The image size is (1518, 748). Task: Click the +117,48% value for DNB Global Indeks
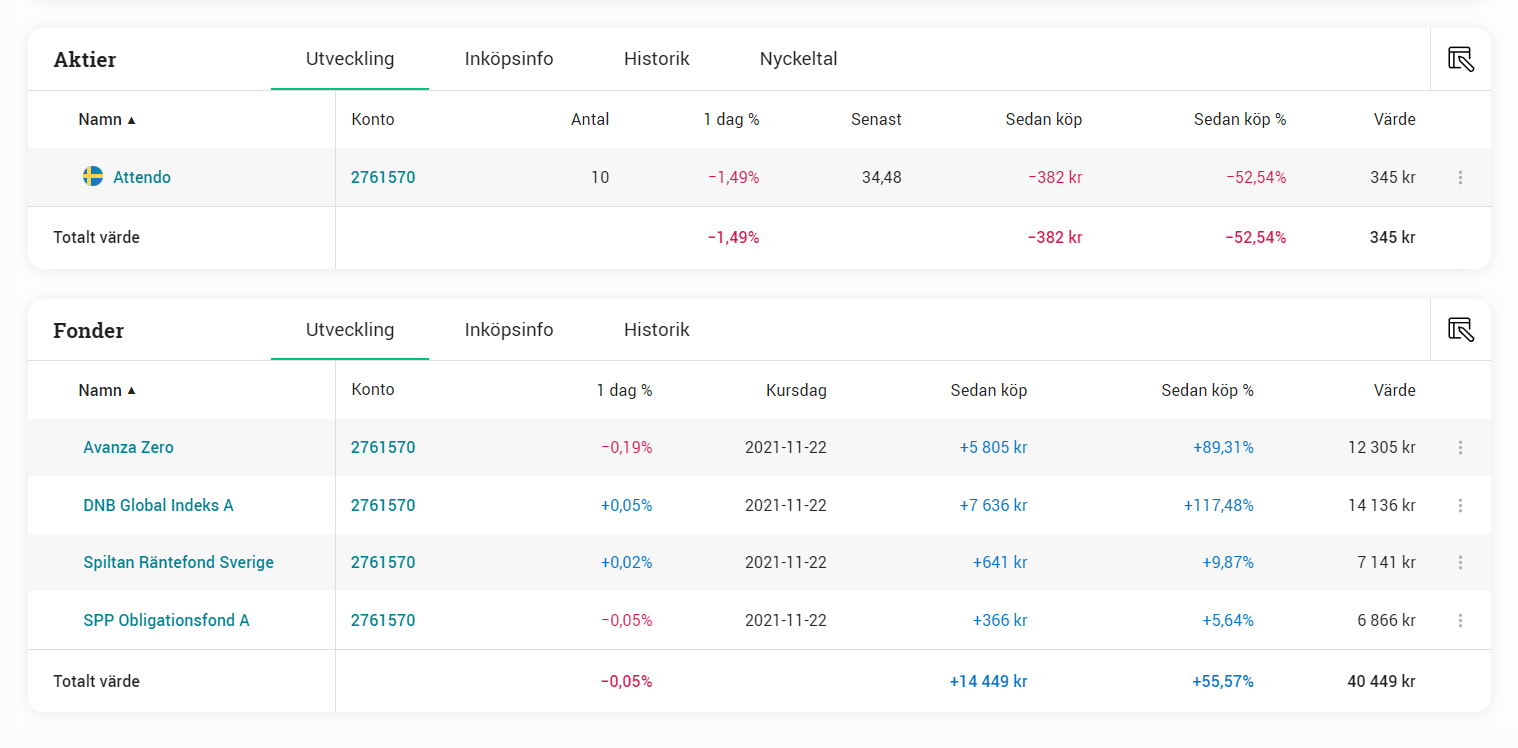[1219, 506]
